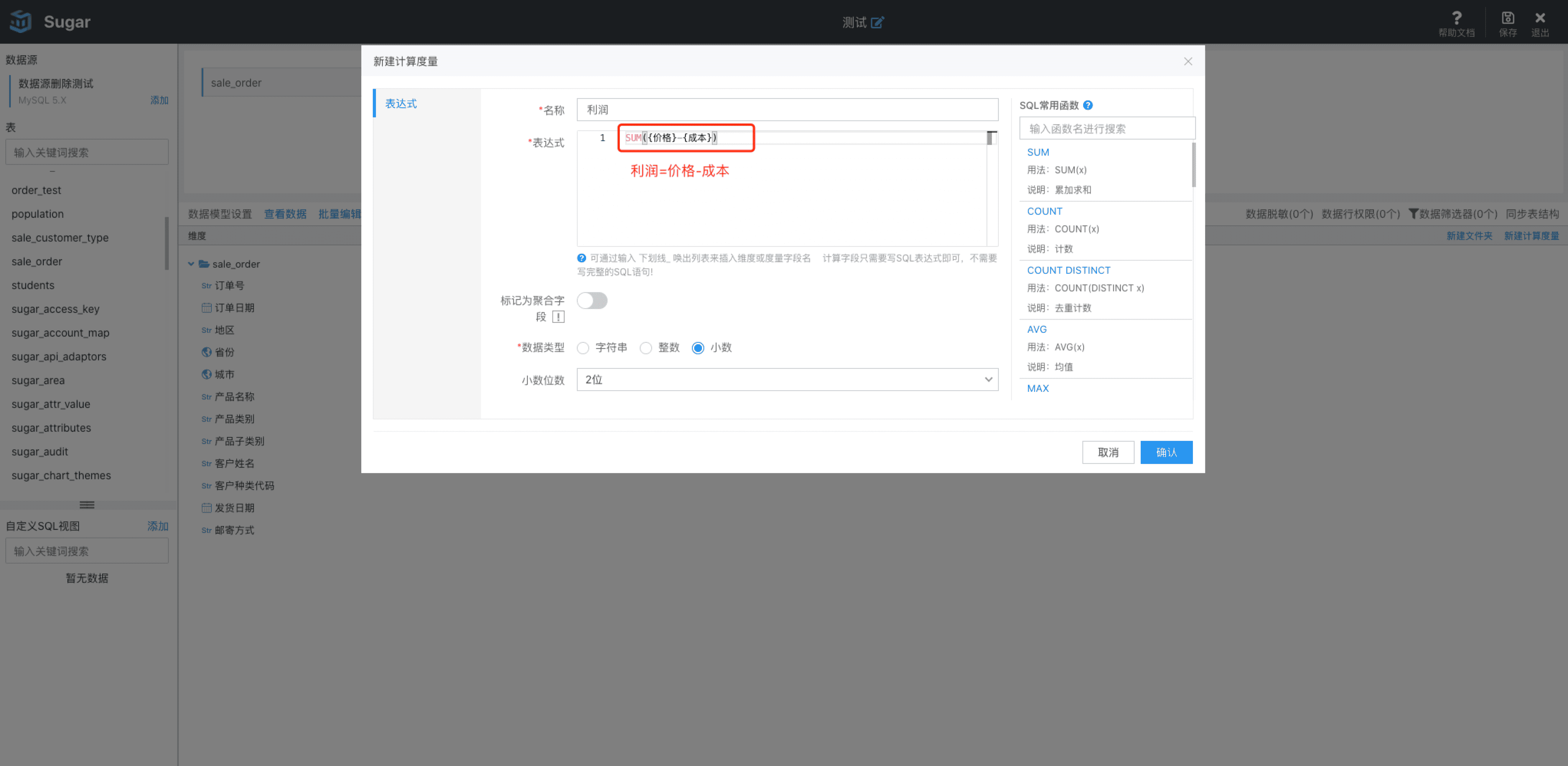Select the sugar_audit table
The width and height of the screenshot is (1568, 766).
pyautogui.click(x=40, y=452)
